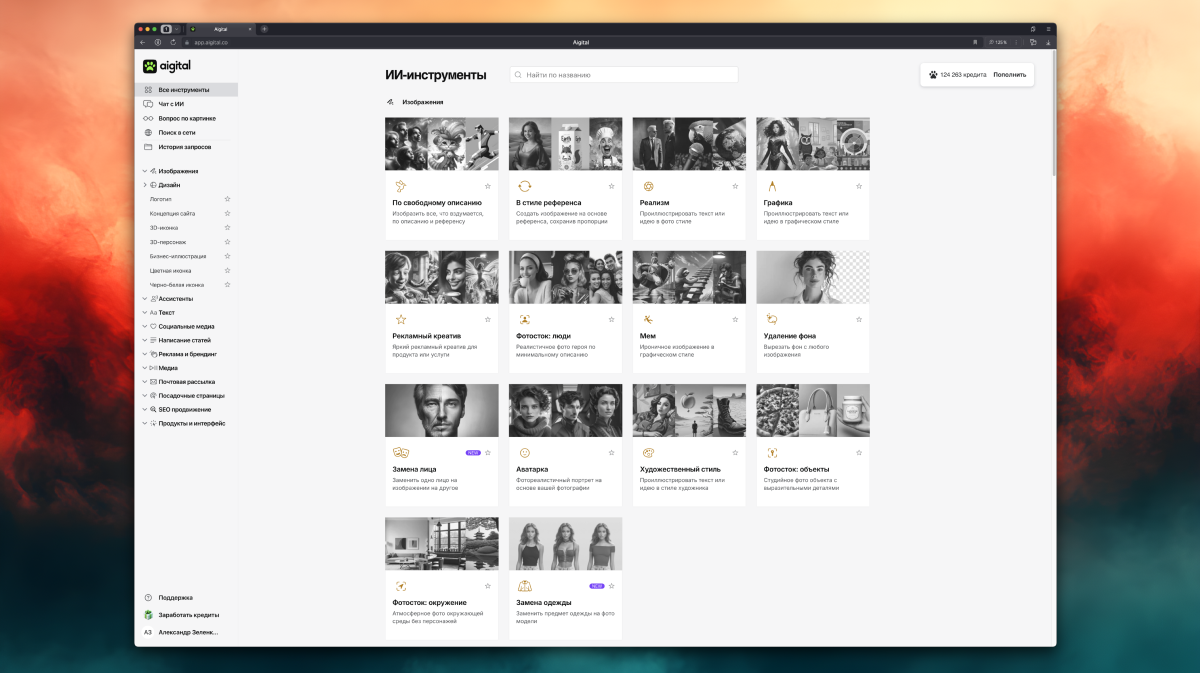Open a new browser tab with the plus icon
The height and width of the screenshot is (673, 1200).
click(264, 29)
